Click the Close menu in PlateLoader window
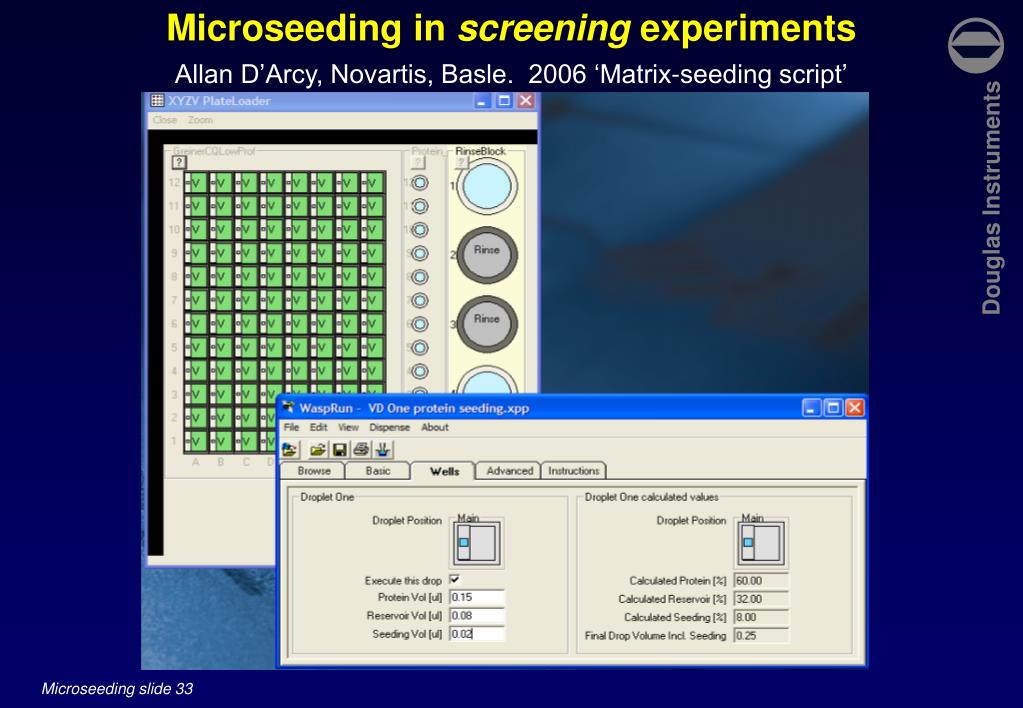The width and height of the screenshot is (1023, 708). [164, 120]
